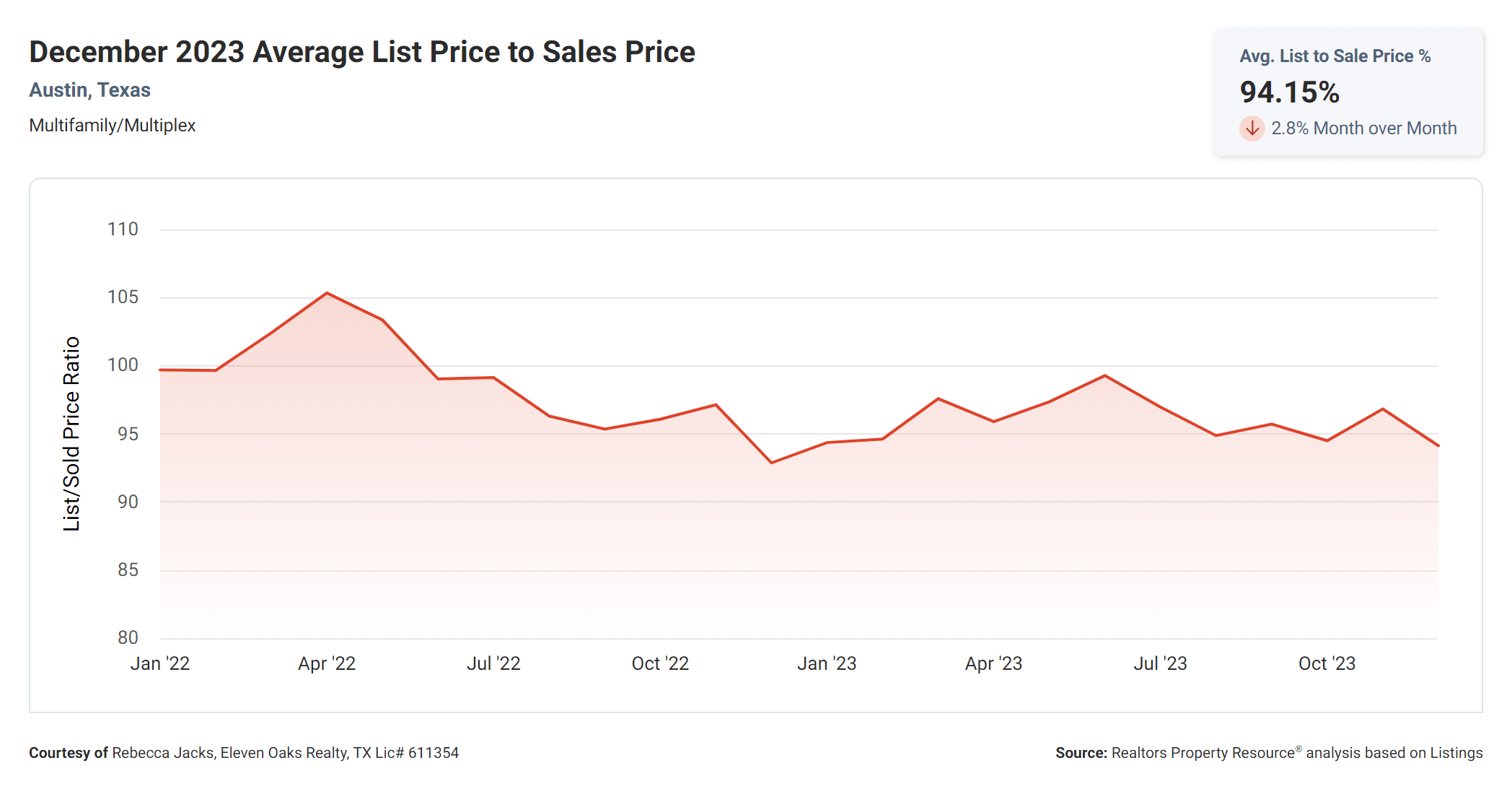Click the 110 y-axis tick label
Image resolution: width=1512 pixels, height=794 pixels.
[x=123, y=230]
